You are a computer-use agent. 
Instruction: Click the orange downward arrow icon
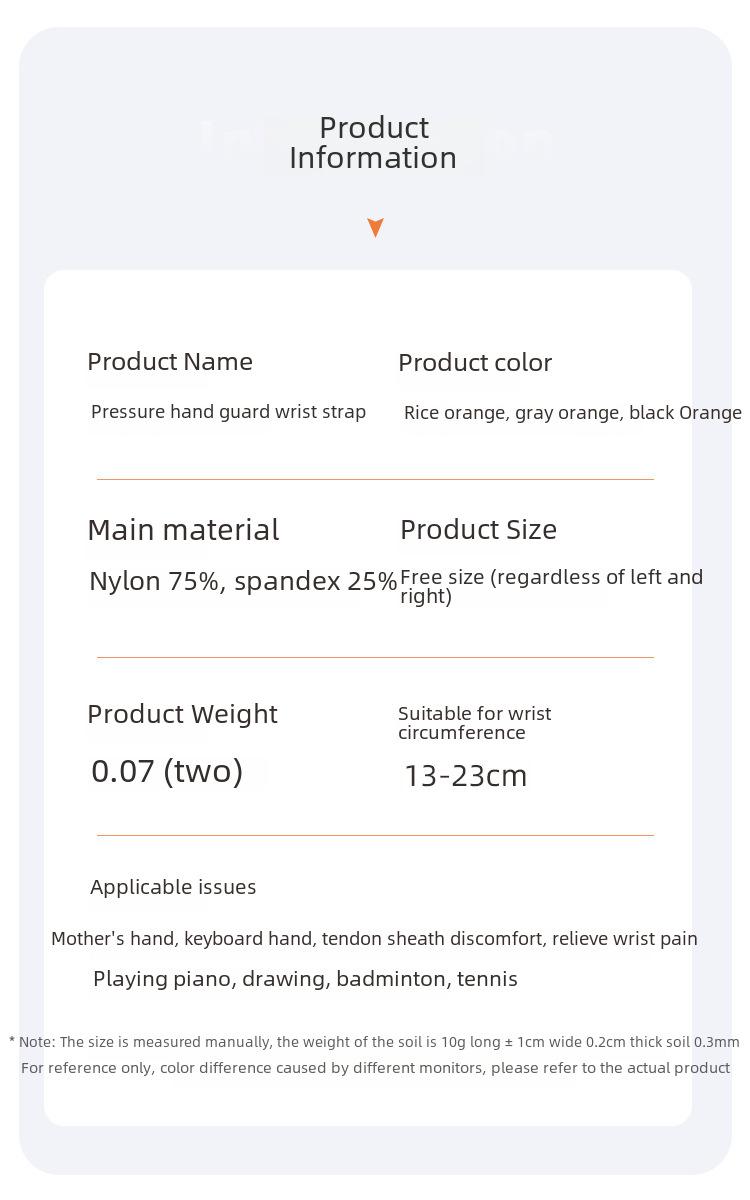coord(375,228)
